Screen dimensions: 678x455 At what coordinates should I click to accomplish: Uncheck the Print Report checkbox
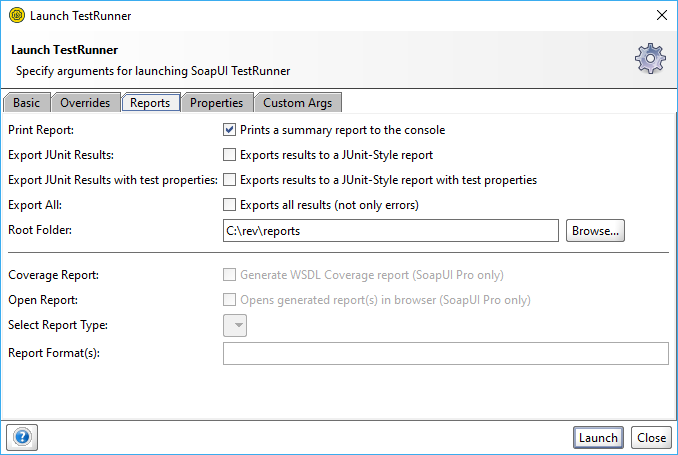(229, 130)
